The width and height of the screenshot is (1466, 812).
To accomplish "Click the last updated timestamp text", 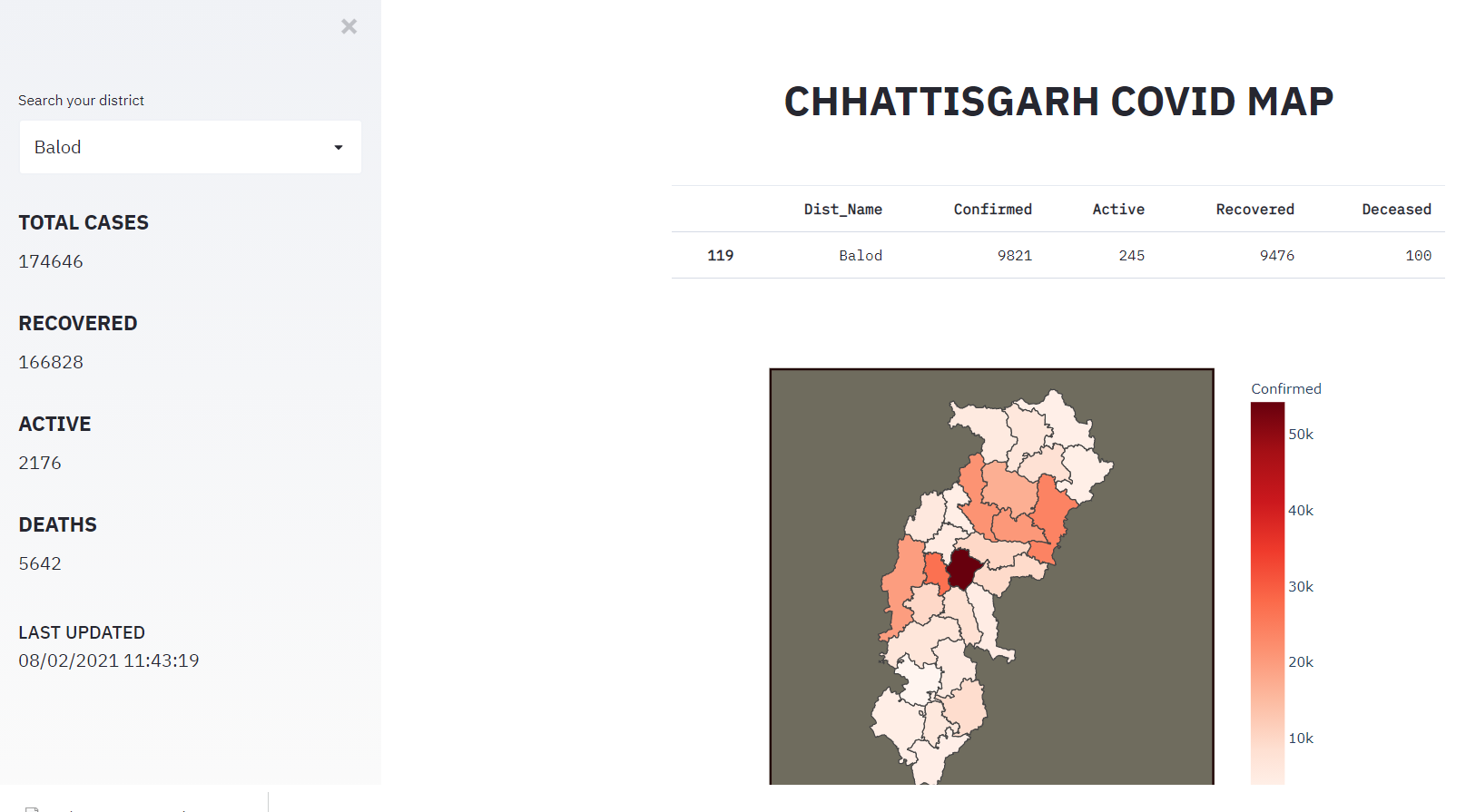I will tap(109, 661).
